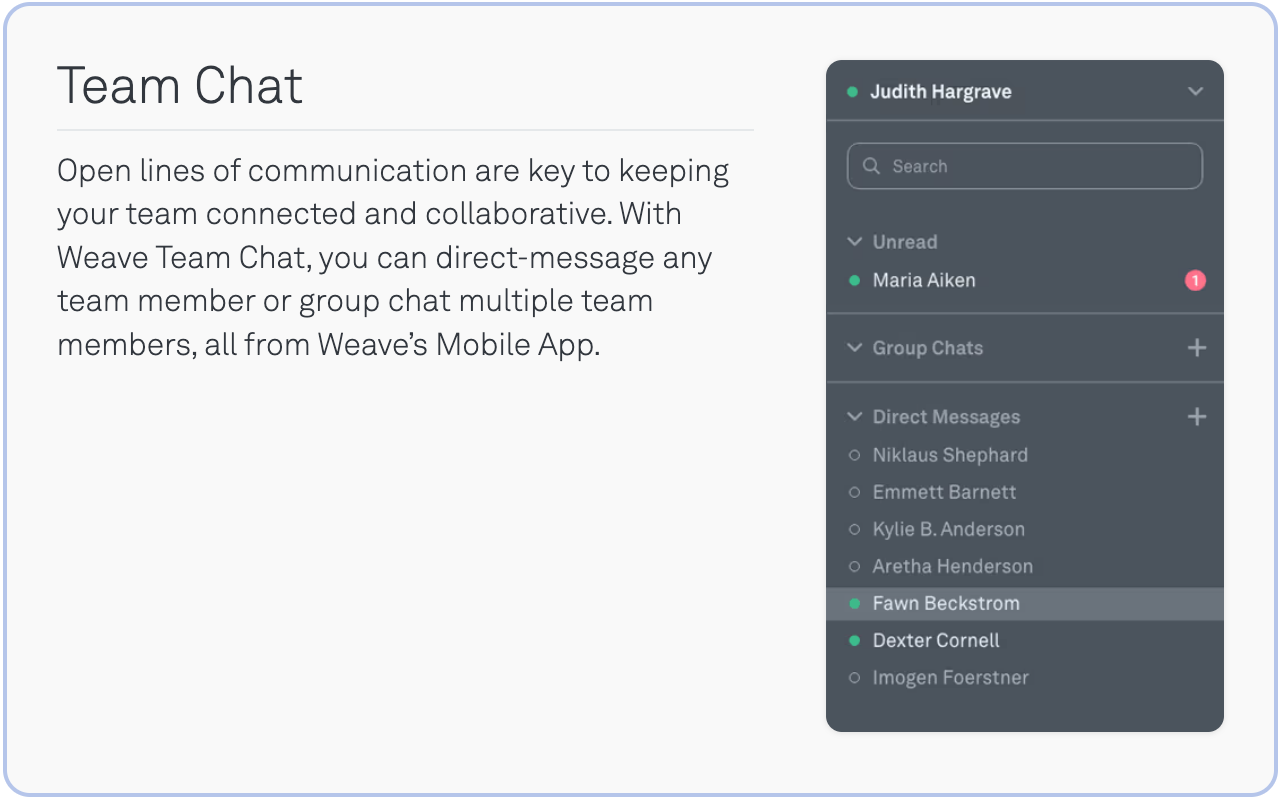1280x800 pixels.
Task: Click the Team Chat heading
Action: click(x=180, y=85)
